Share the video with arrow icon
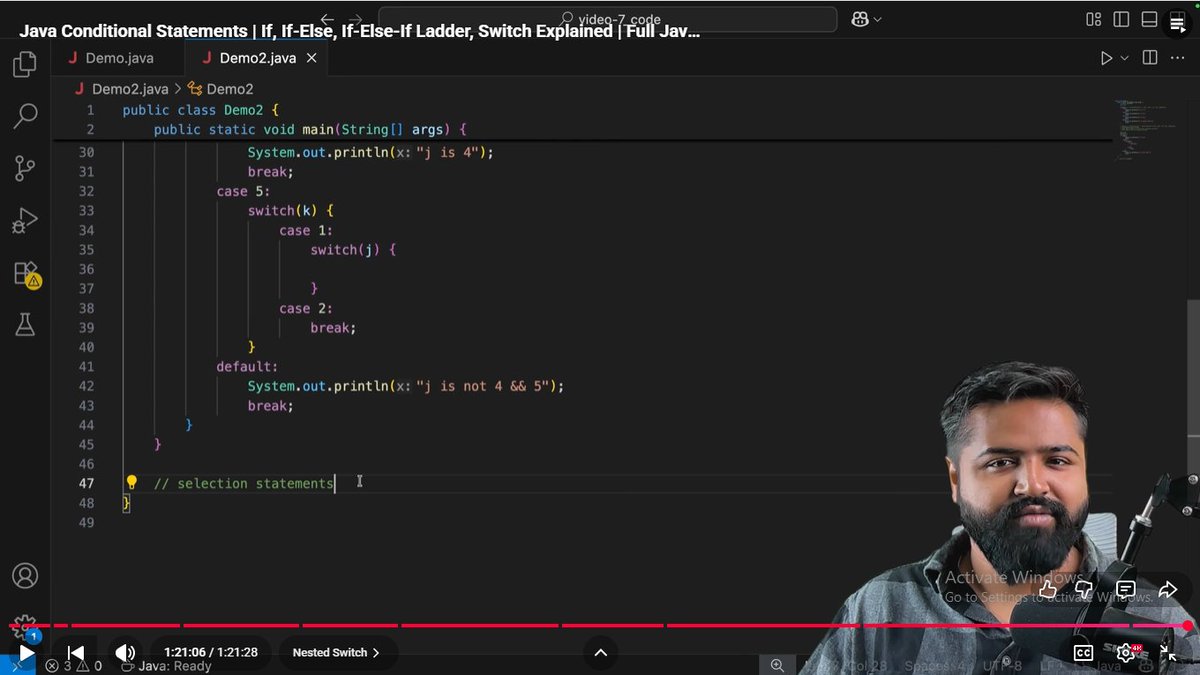This screenshot has width=1200, height=675. pos(1168,590)
